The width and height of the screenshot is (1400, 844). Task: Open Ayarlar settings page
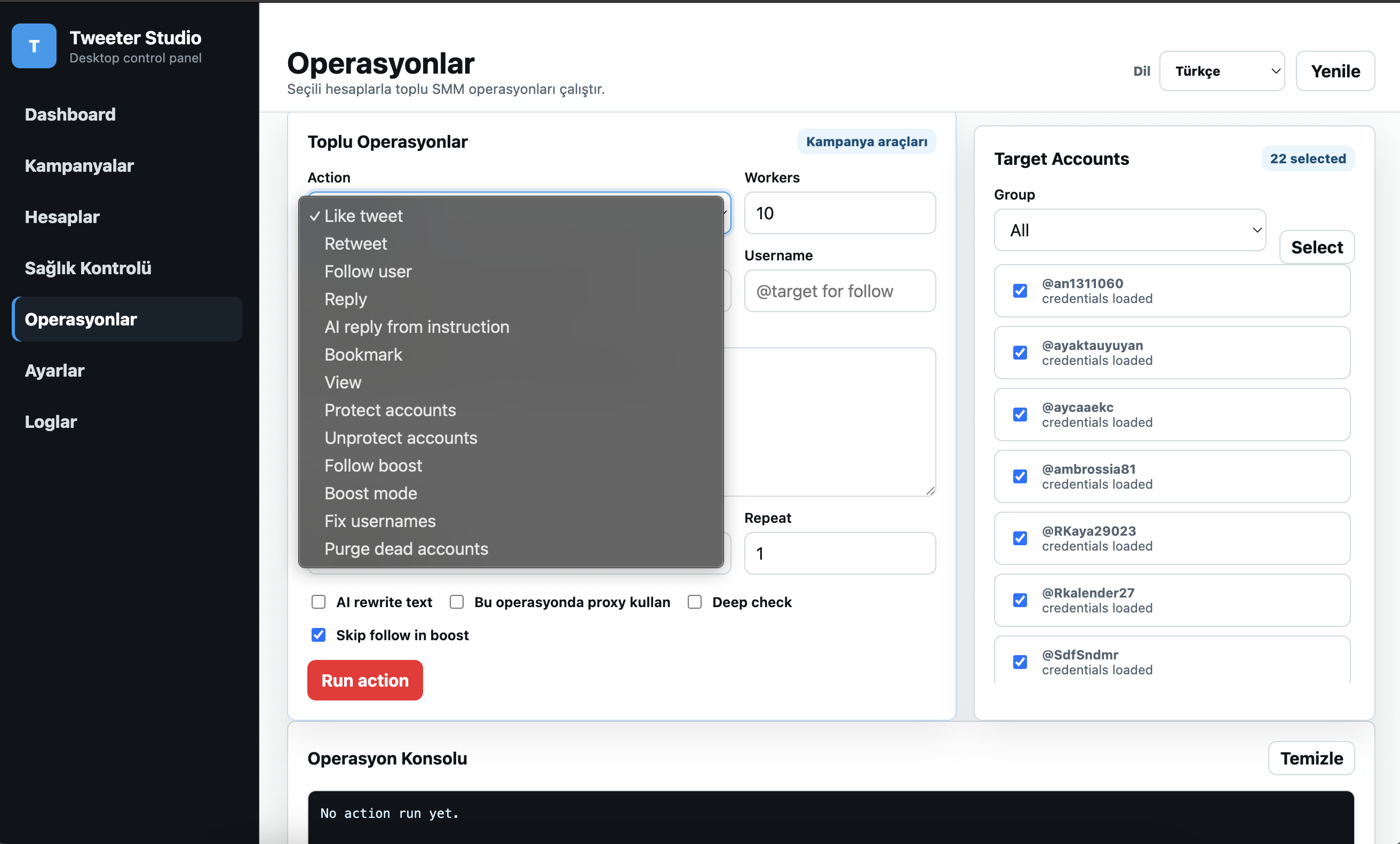(54, 370)
